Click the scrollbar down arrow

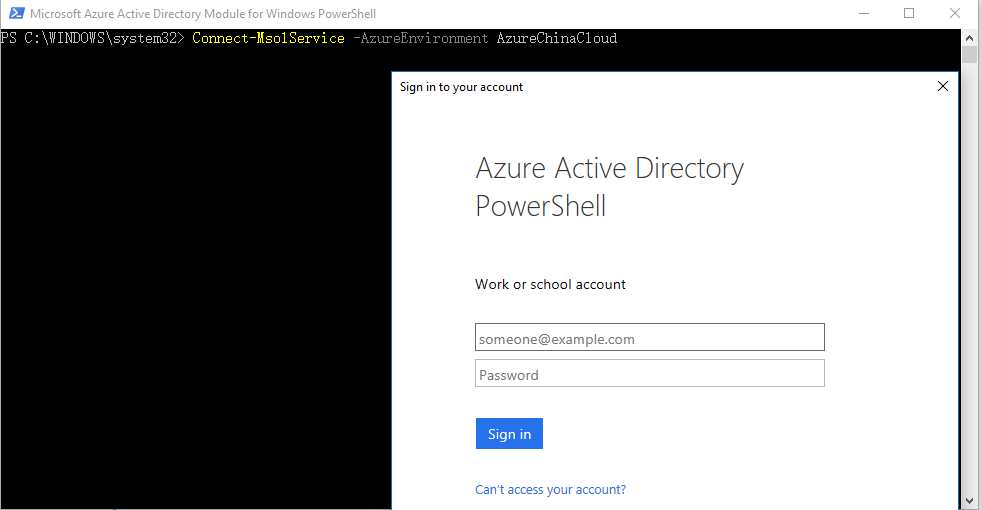pos(969,500)
